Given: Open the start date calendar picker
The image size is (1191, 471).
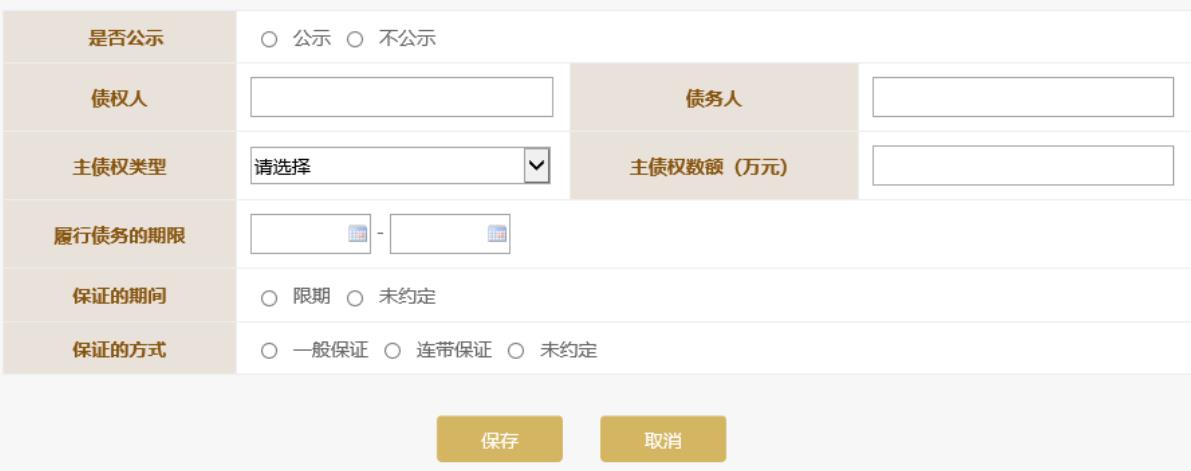Looking at the screenshot, I should (x=357, y=234).
